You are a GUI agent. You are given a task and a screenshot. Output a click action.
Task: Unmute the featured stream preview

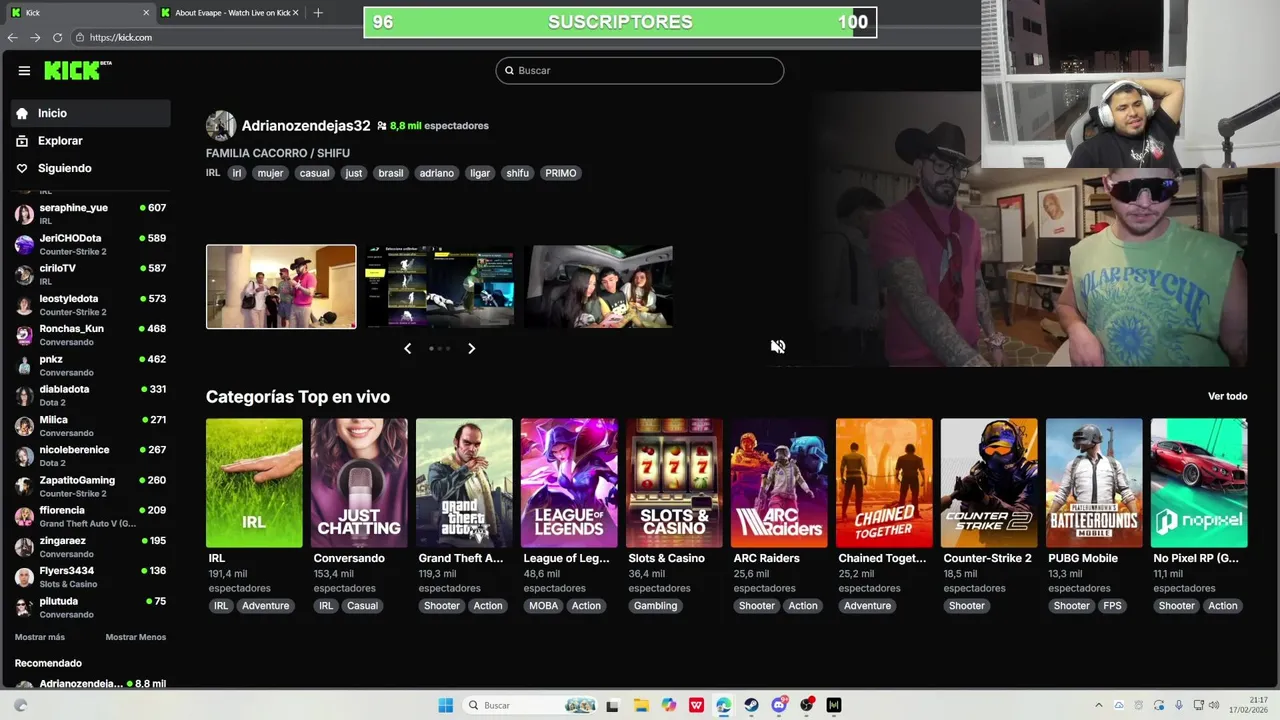778,347
